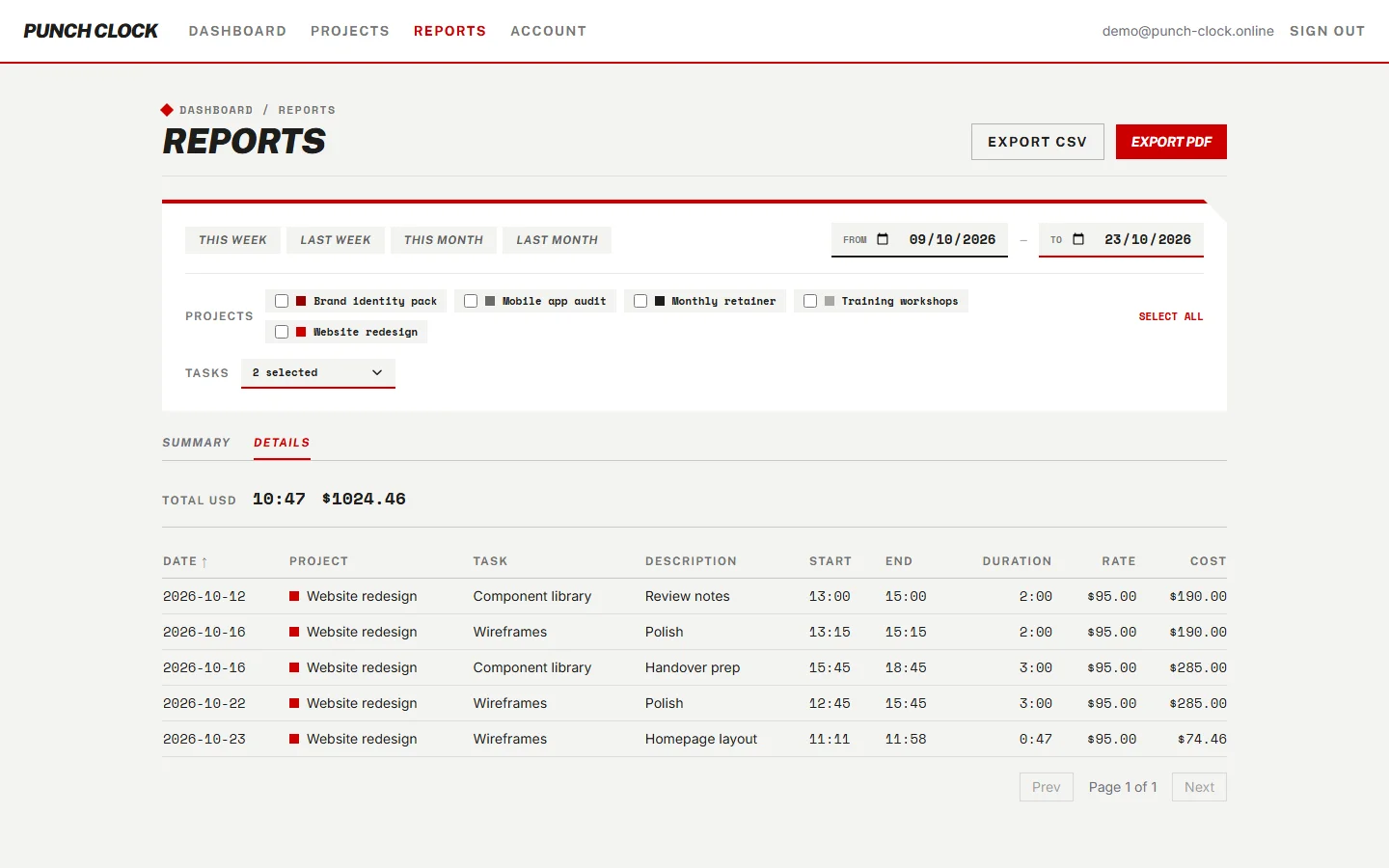Go to the Prev page
This screenshot has height=868, width=1389.
click(x=1047, y=787)
